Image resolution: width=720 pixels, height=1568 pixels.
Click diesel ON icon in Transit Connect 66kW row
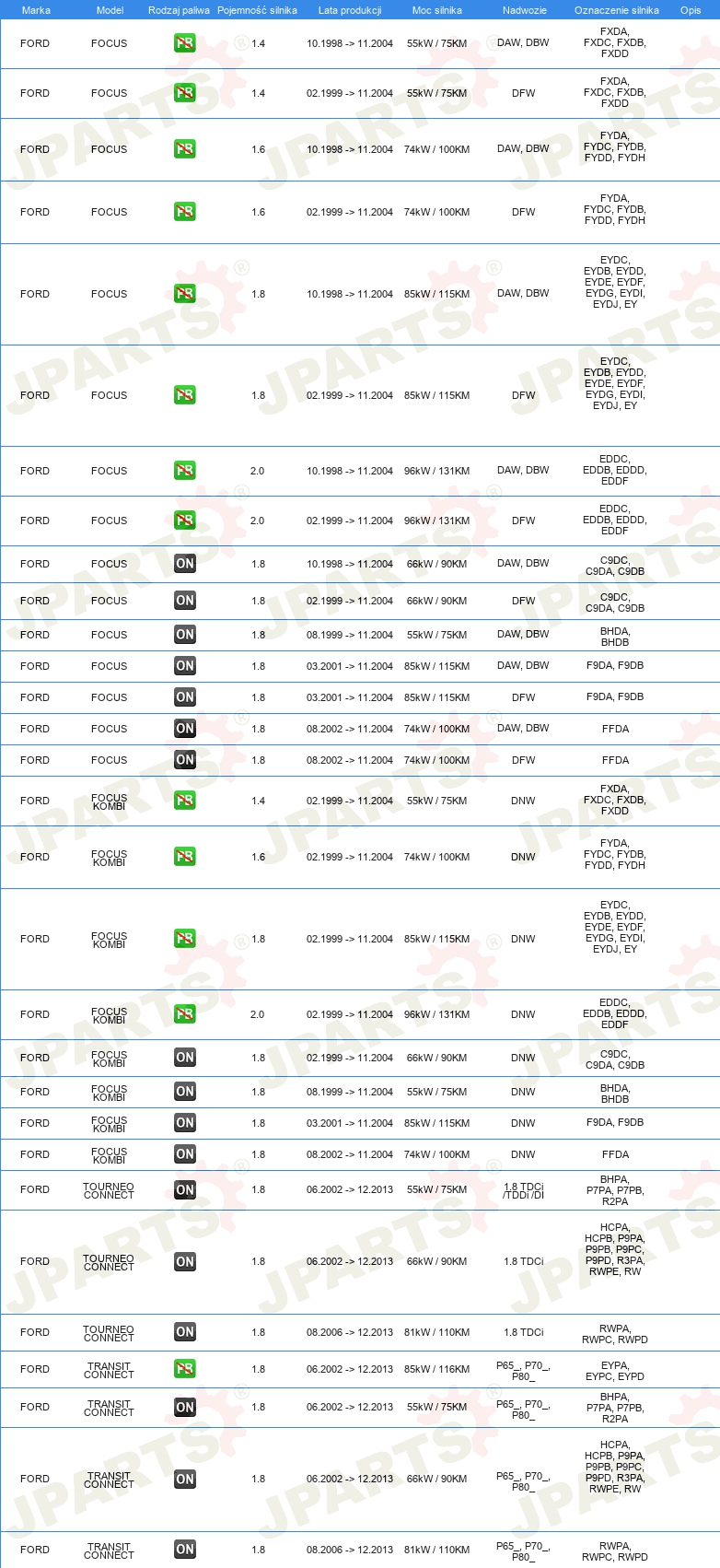184,1480
